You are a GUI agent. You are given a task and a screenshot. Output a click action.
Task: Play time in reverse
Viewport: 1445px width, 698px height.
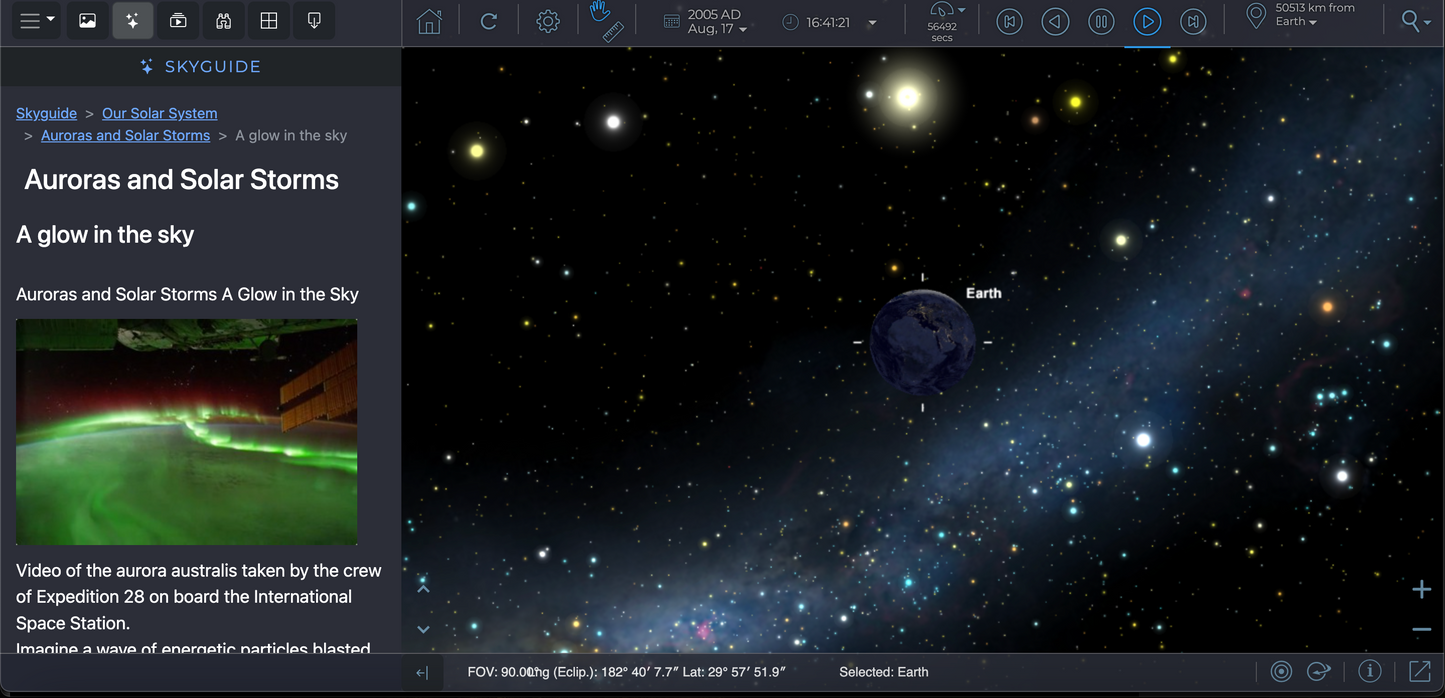(1055, 22)
